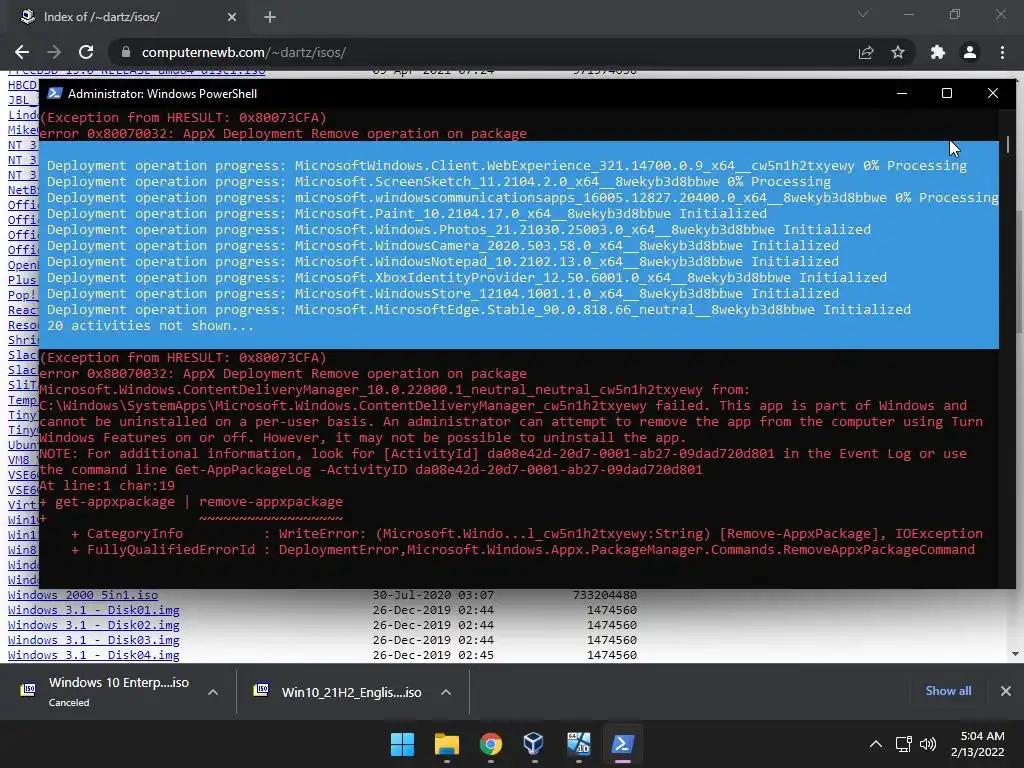Bookmark this page with the star icon
Image resolution: width=1024 pixels, height=768 pixels.
point(898,52)
